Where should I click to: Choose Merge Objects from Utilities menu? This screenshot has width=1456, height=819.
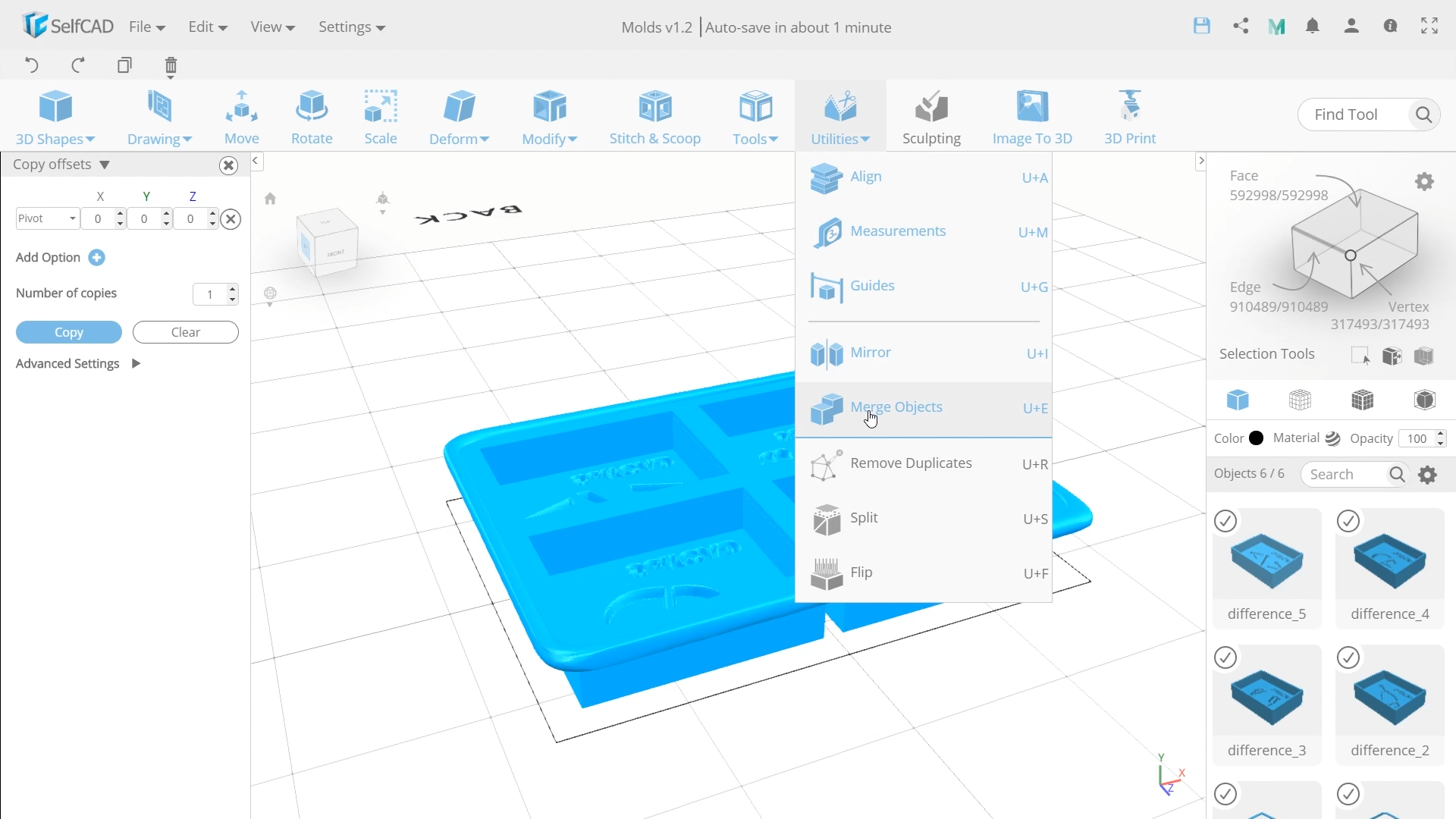[x=923, y=409]
